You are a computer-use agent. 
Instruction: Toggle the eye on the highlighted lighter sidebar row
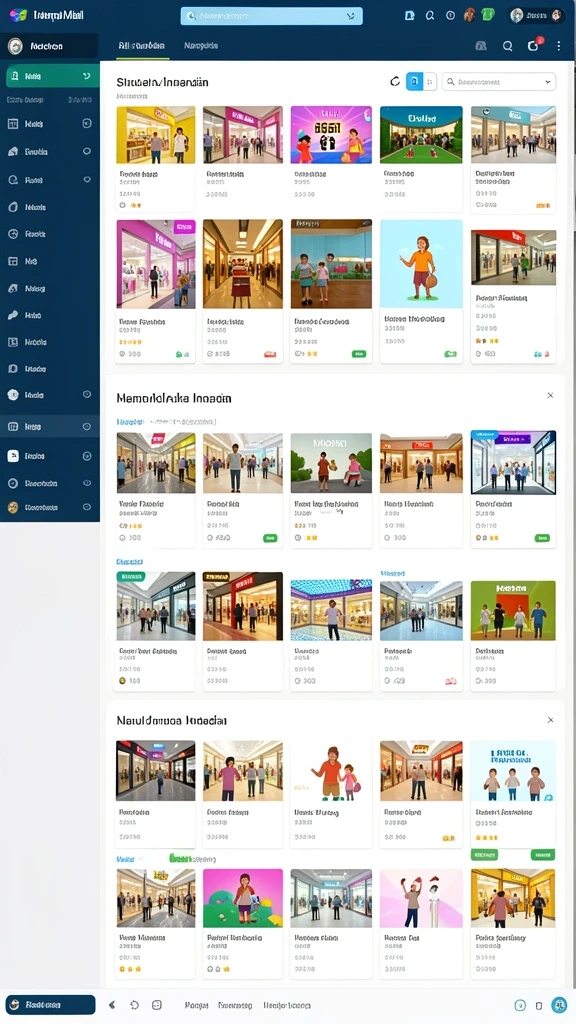[x=87, y=426]
